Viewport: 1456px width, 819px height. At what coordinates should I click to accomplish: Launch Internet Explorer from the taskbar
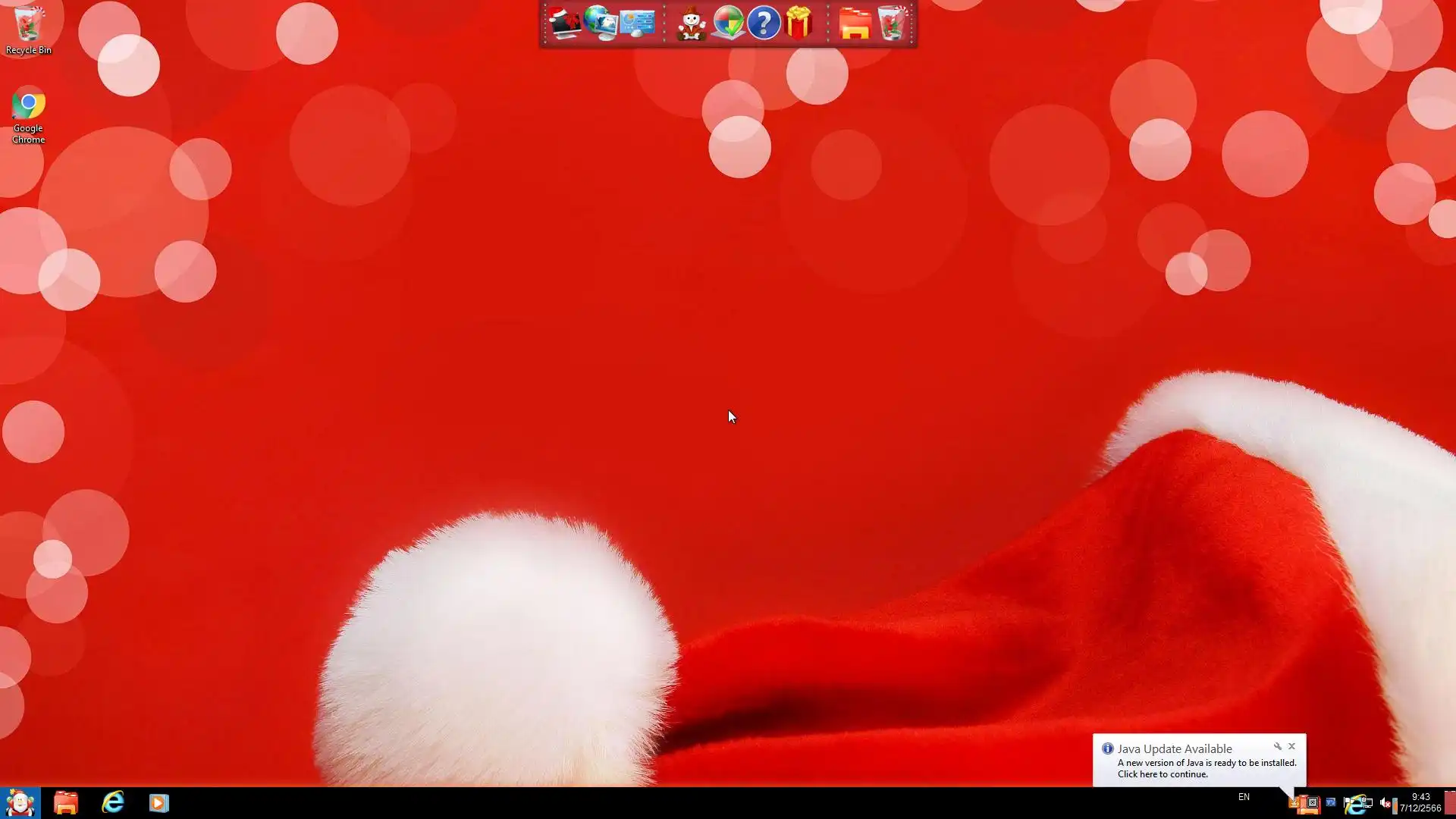pyautogui.click(x=112, y=802)
